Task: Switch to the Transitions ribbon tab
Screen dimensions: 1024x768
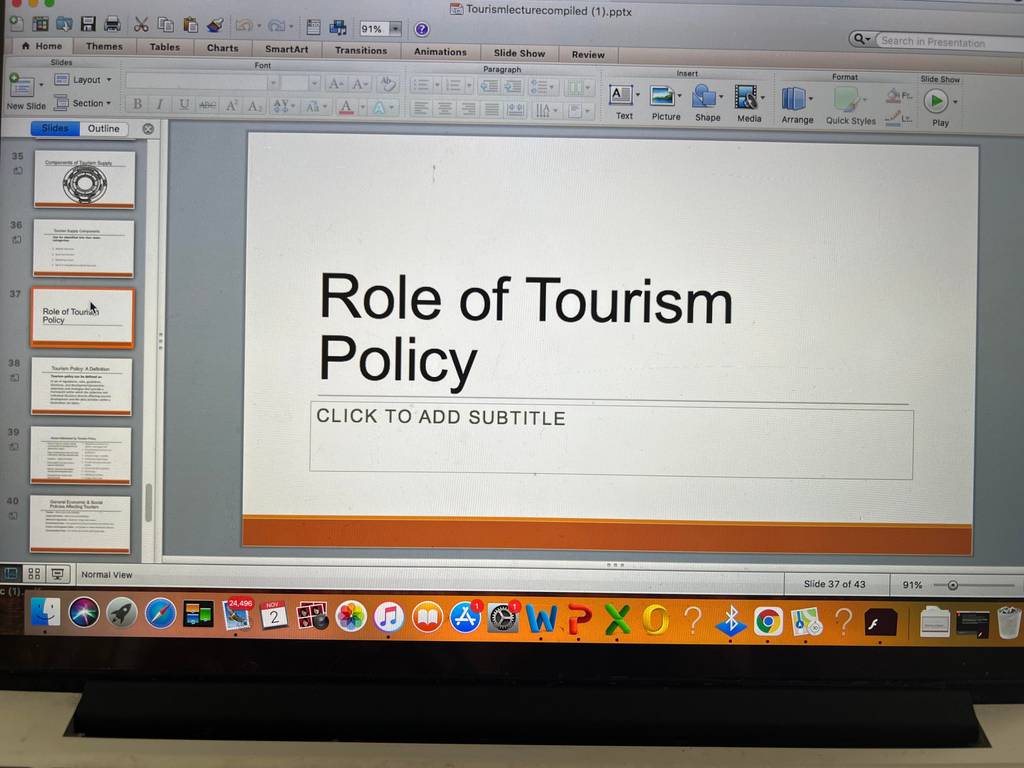Action: click(360, 50)
